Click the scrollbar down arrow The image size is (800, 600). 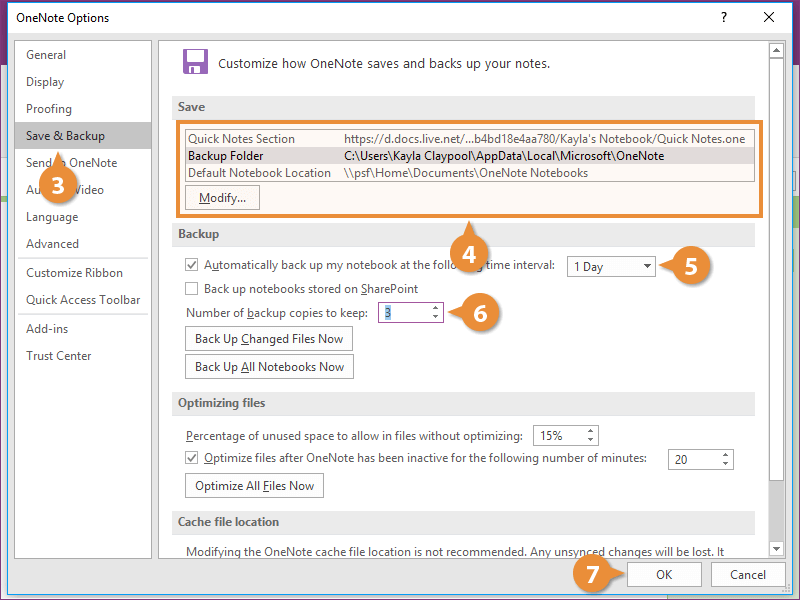(775, 548)
